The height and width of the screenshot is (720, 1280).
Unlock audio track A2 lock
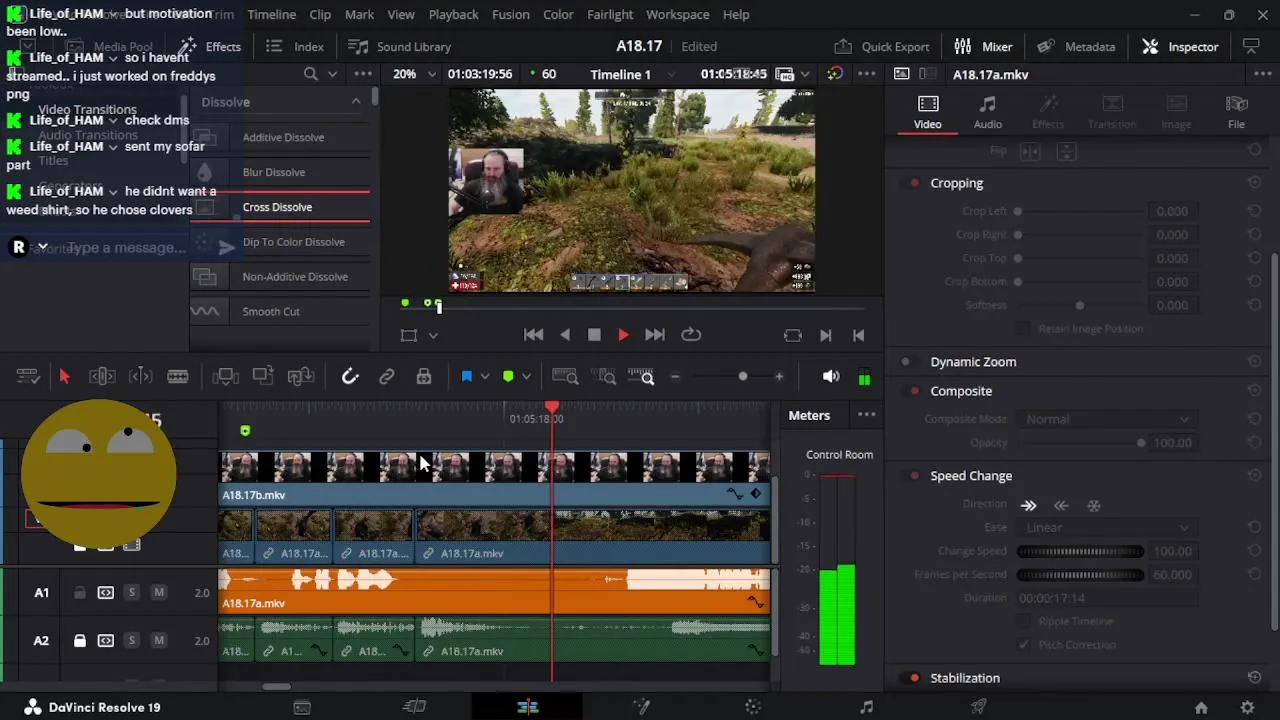(80, 641)
